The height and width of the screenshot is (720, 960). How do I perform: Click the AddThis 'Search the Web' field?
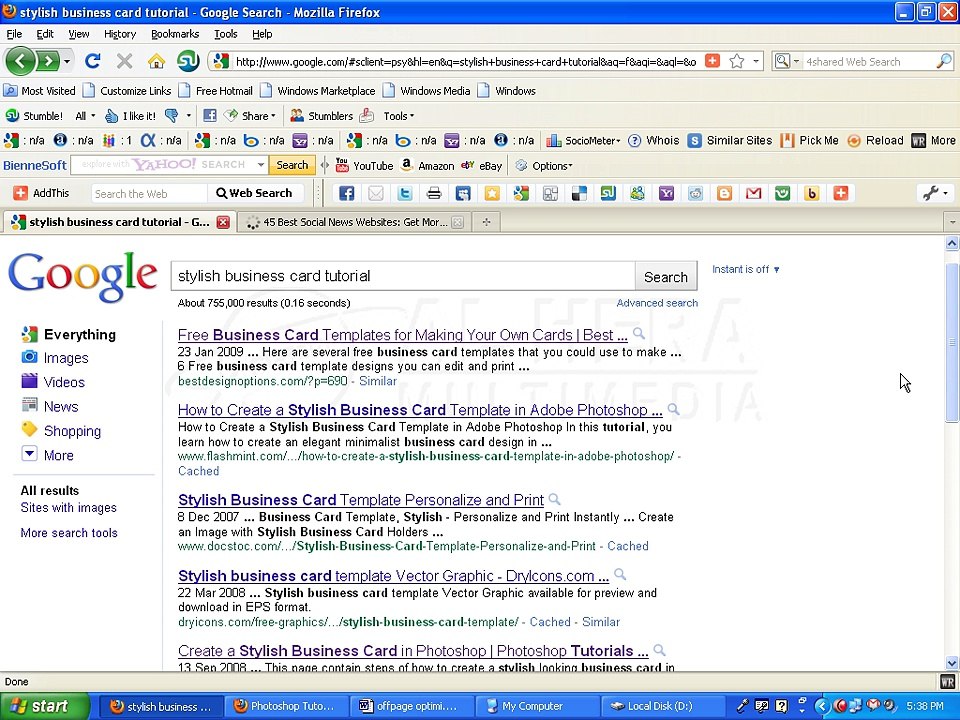coord(149,193)
